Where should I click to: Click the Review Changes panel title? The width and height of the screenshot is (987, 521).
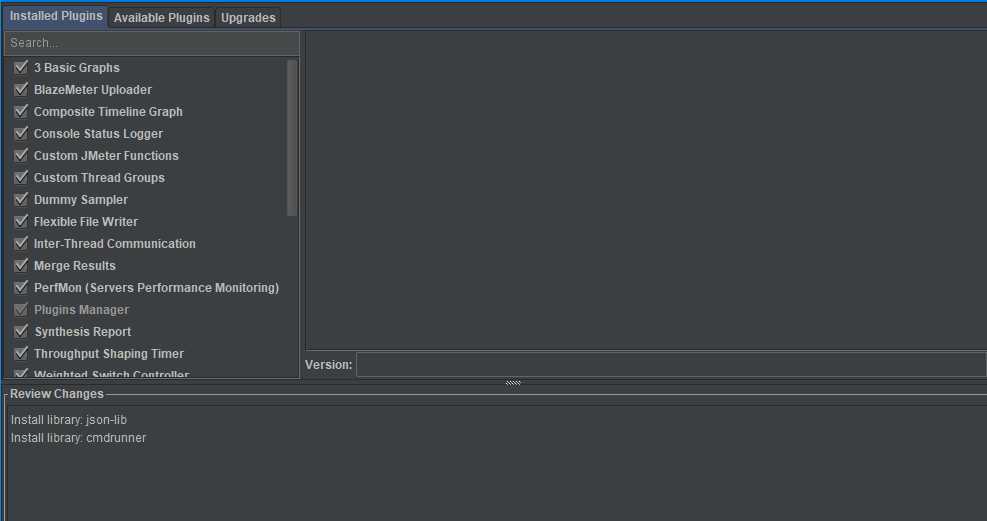57,394
